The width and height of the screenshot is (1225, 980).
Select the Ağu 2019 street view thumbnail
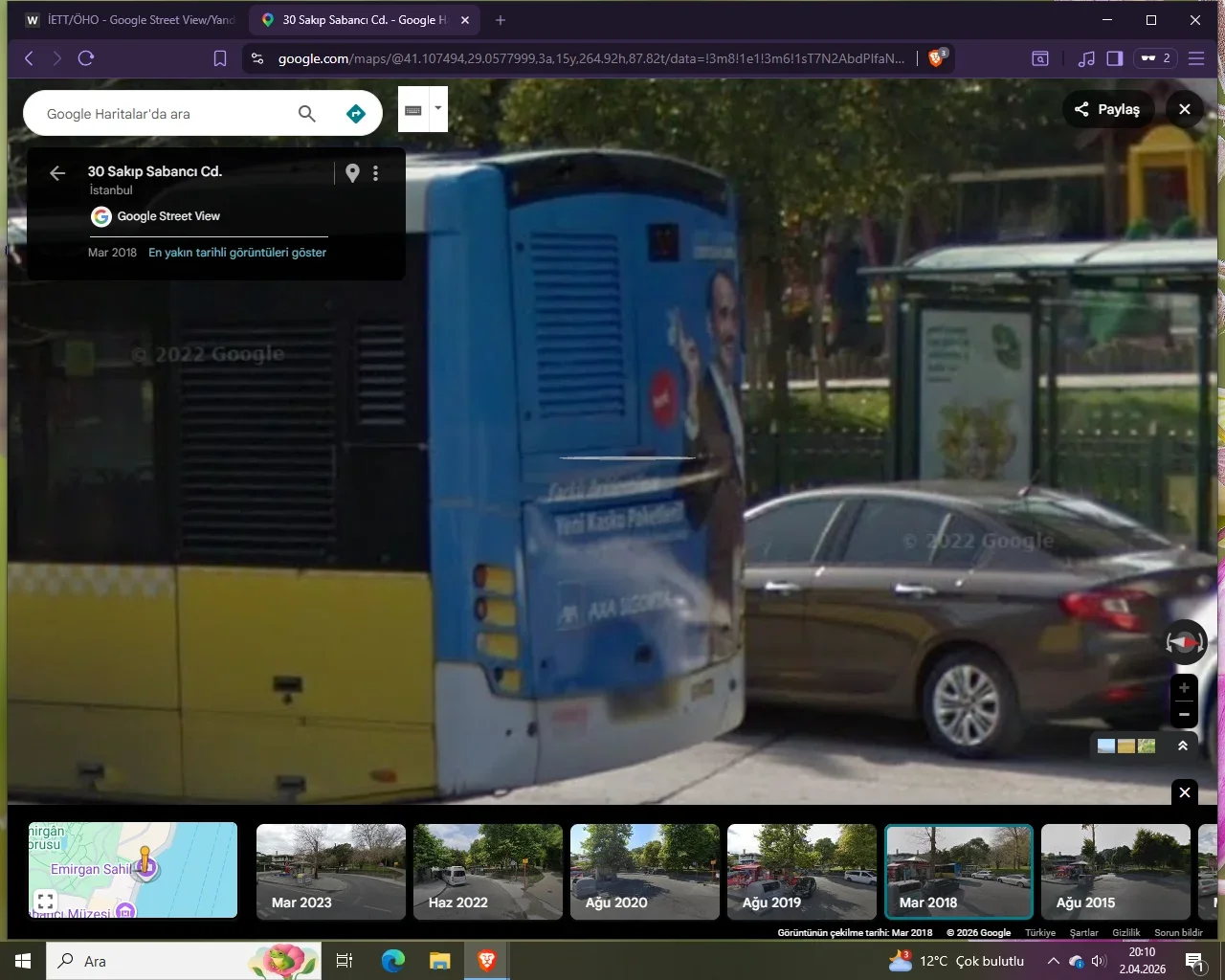point(801,872)
